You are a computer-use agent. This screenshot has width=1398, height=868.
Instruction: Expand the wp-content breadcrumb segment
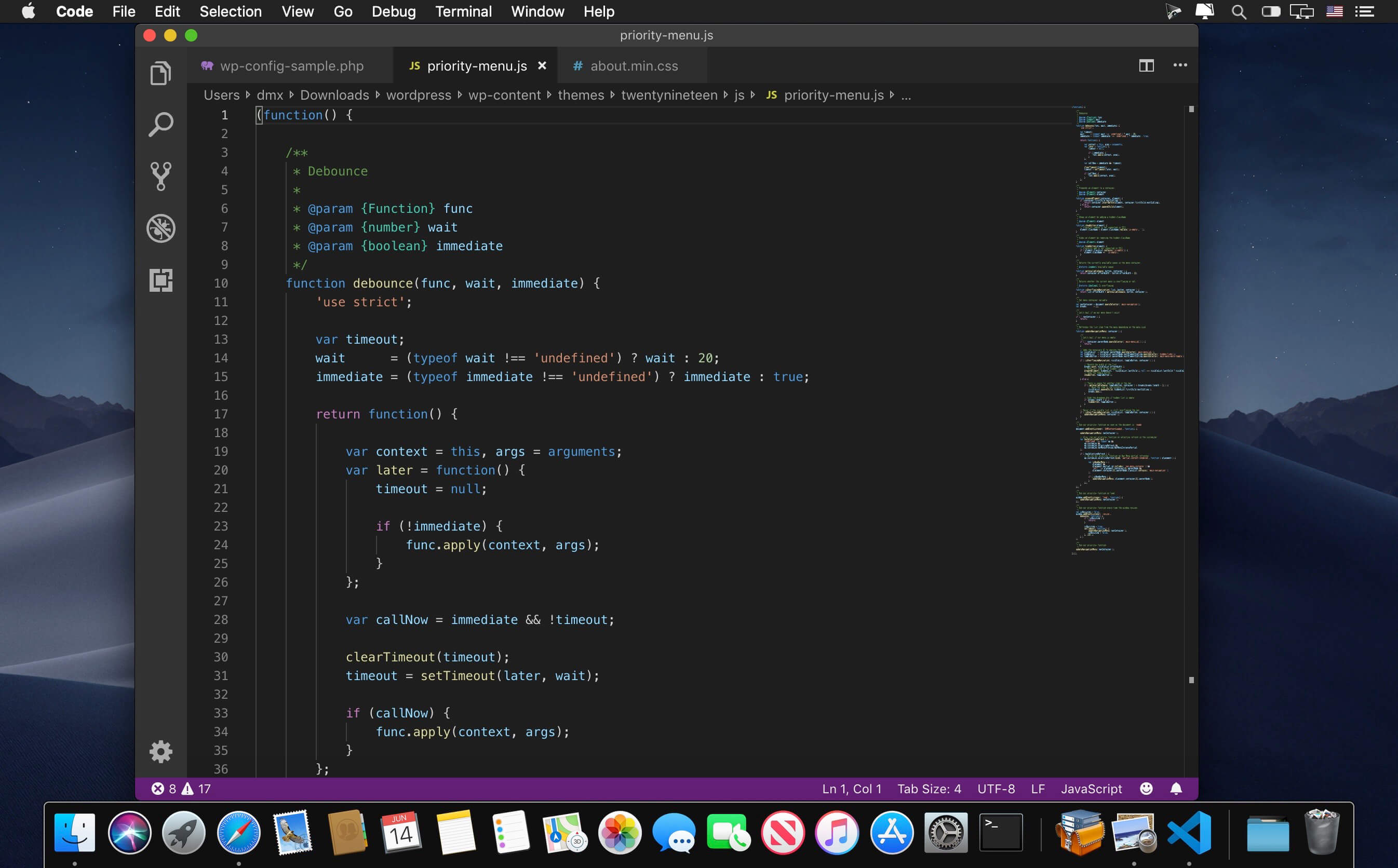[x=504, y=96]
